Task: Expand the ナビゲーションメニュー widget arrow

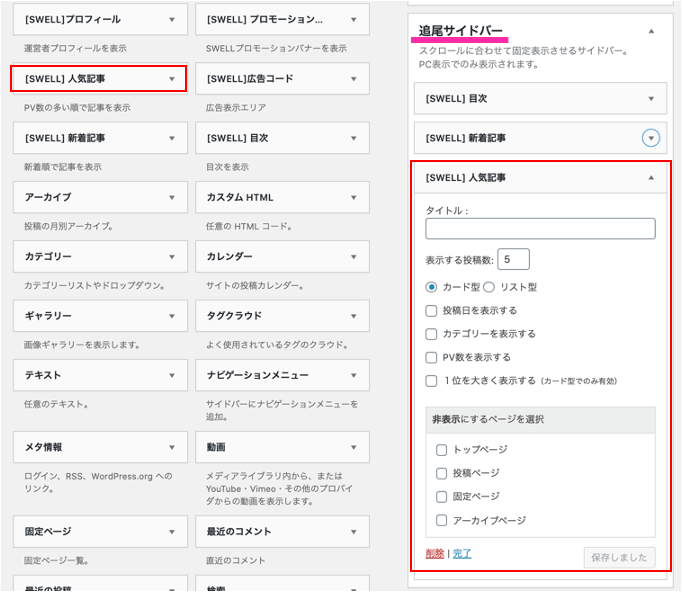Action: [x=354, y=375]
